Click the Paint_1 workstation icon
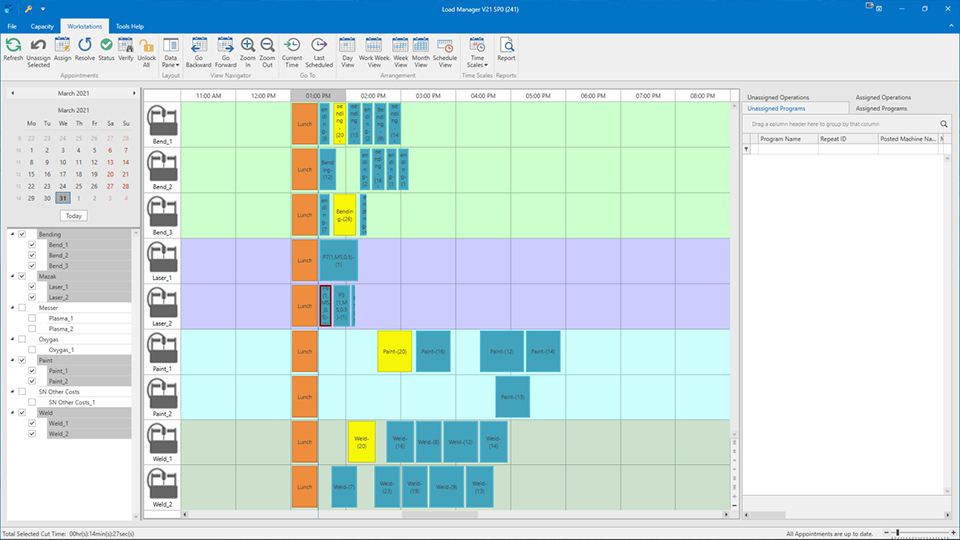The width and height of the screenshot is (960, 540). (162, 348)
